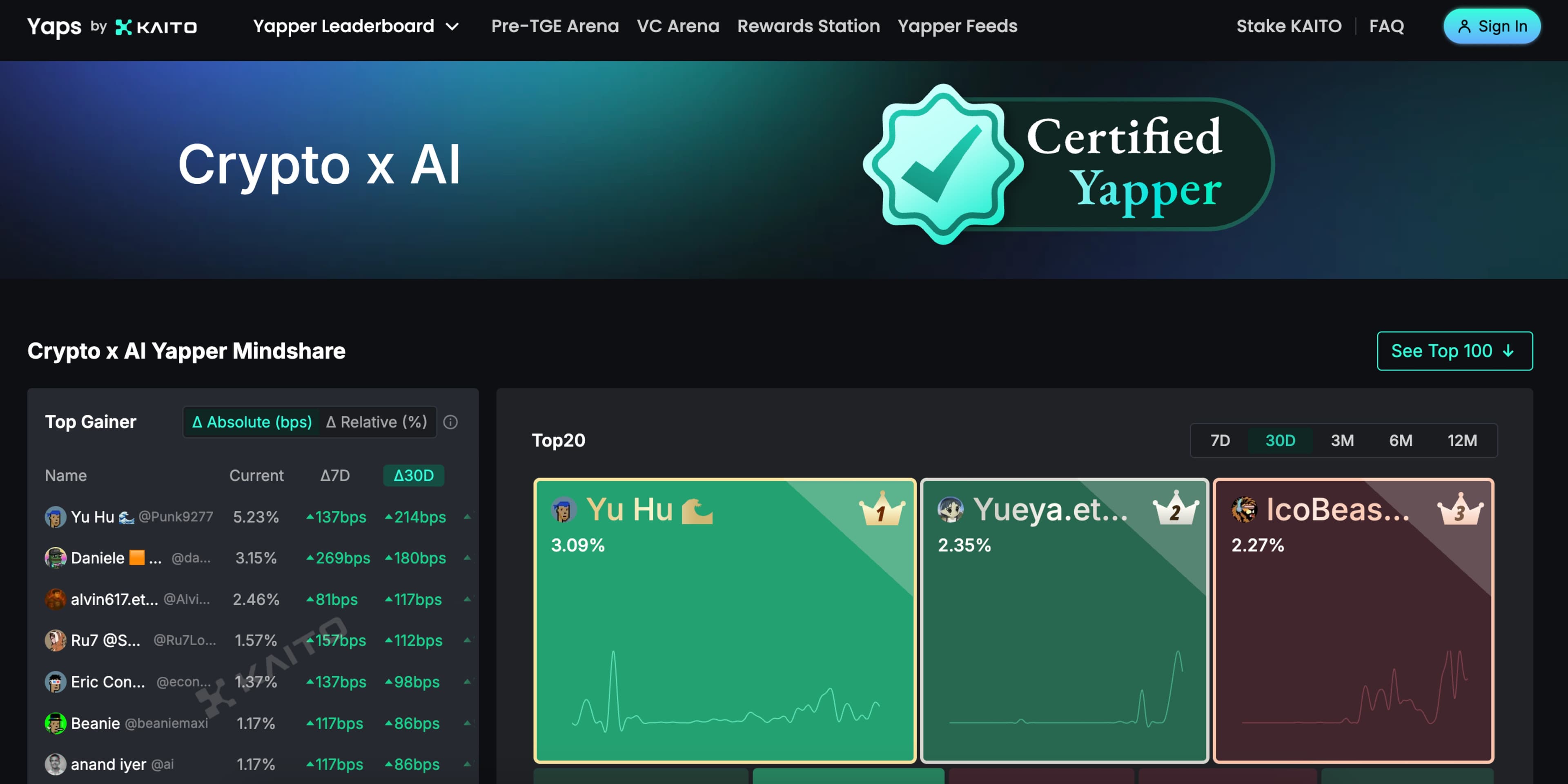This screenshot has height=784, width=1568.
Task: Select Absolute (bps) toggle option
Action: [252, 422]
